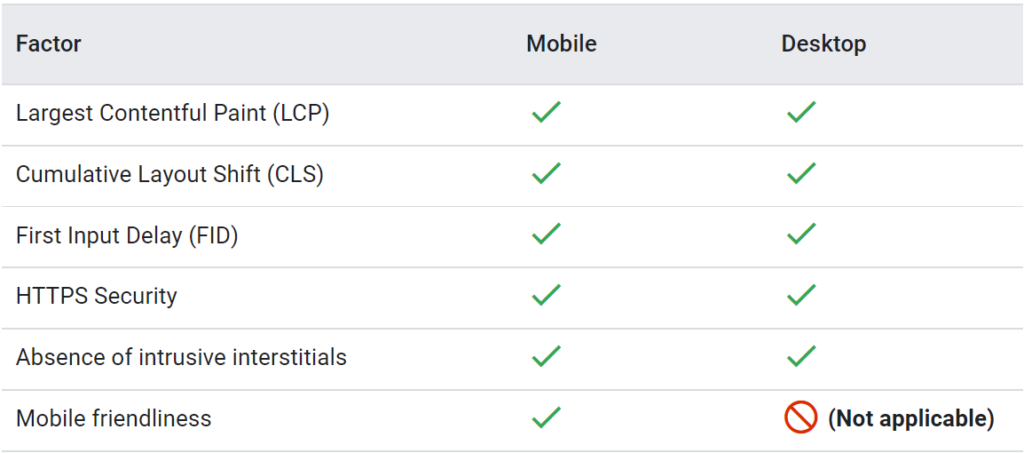Select the Cumulative Layout Shift (CLS) text
The image size is (1024, 453).
coord(169,174)
